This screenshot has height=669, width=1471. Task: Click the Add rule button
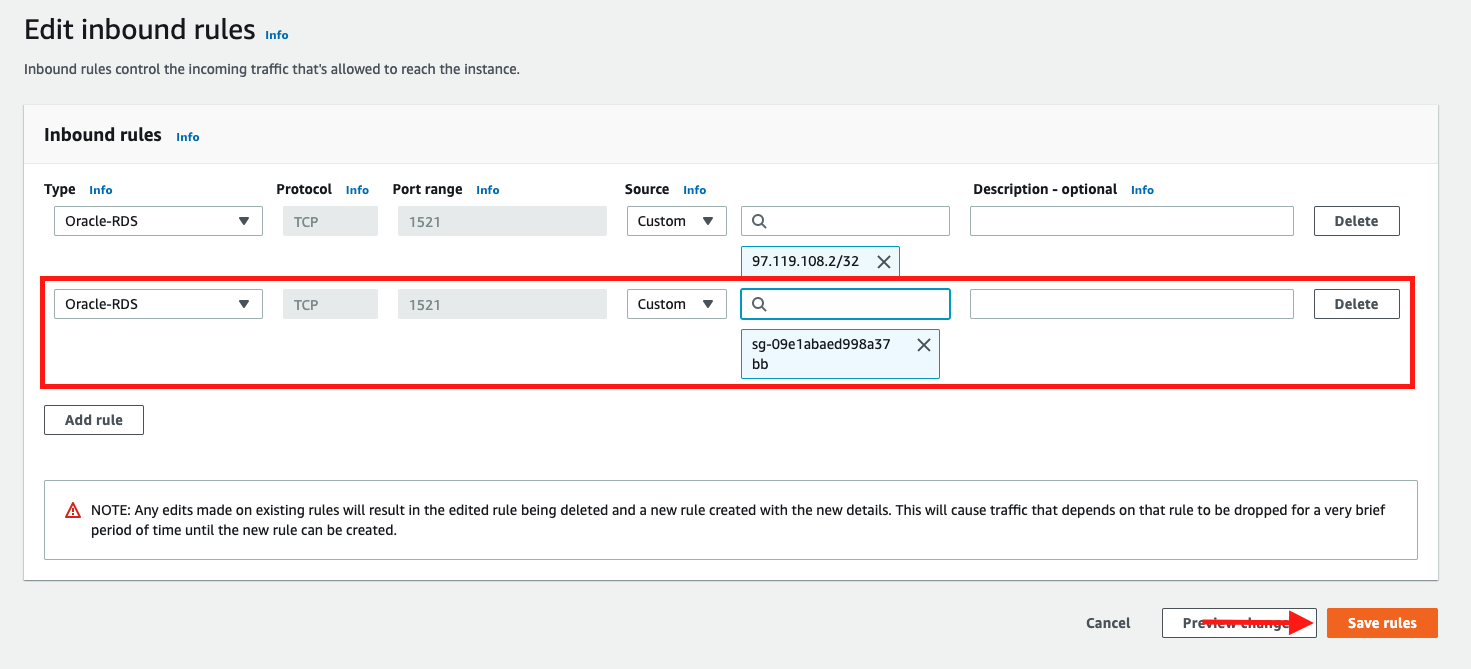[x=94, y=420]
